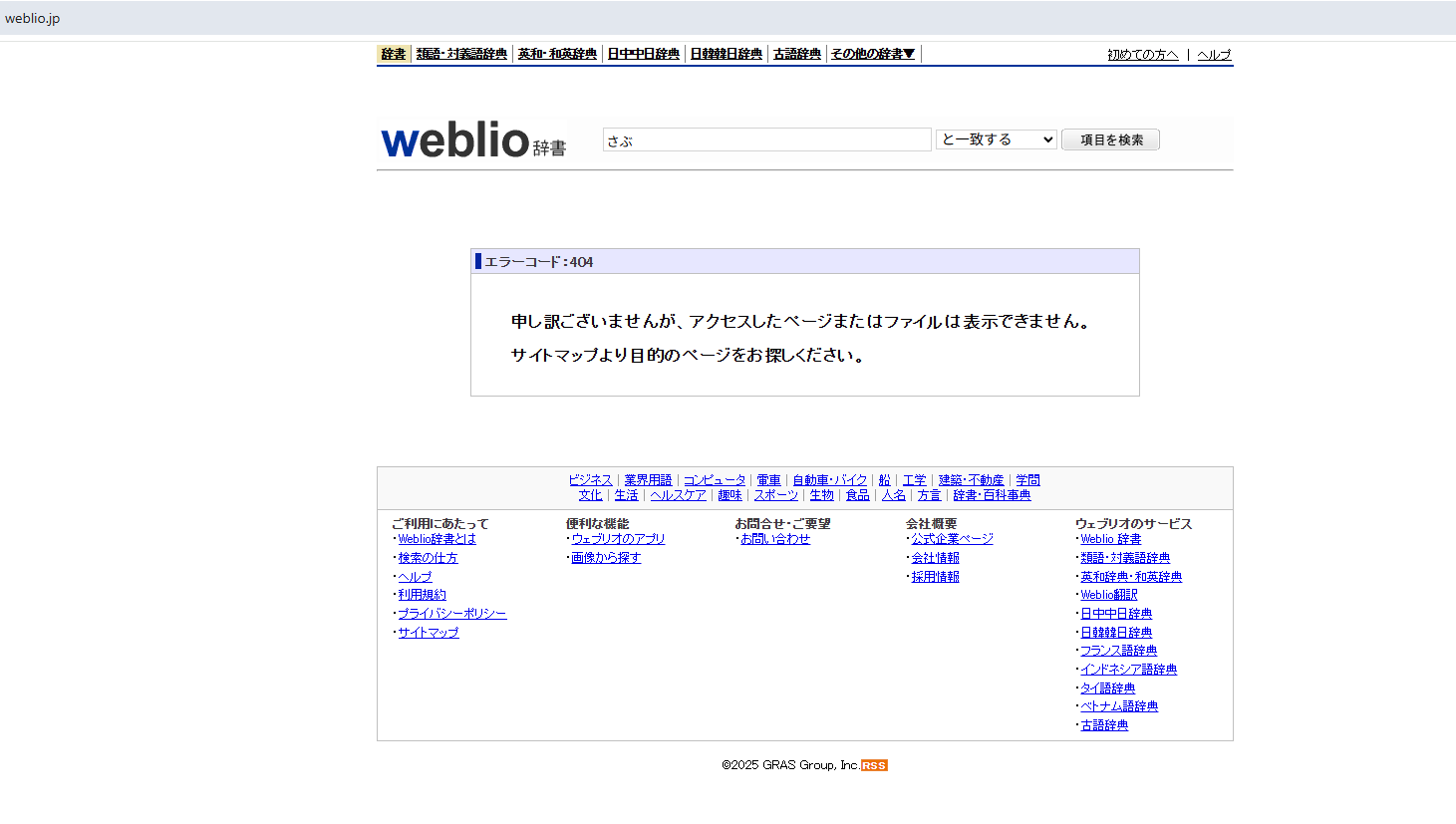Browse 辞書・百科事典 category
1456x824 pixels.
[993, 495]
